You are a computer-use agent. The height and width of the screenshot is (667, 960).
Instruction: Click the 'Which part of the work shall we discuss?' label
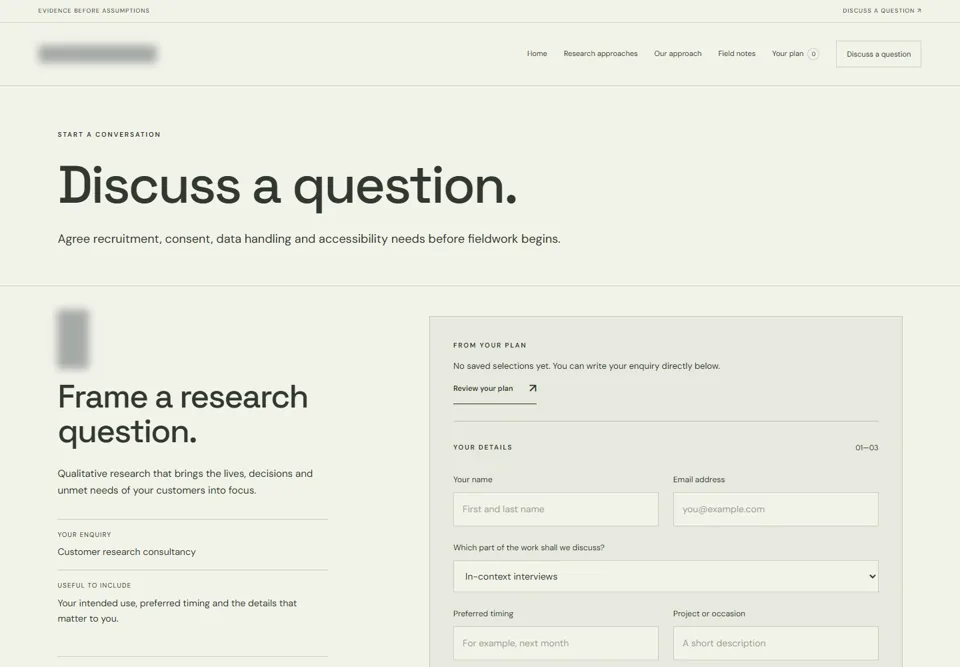(528, 548)
